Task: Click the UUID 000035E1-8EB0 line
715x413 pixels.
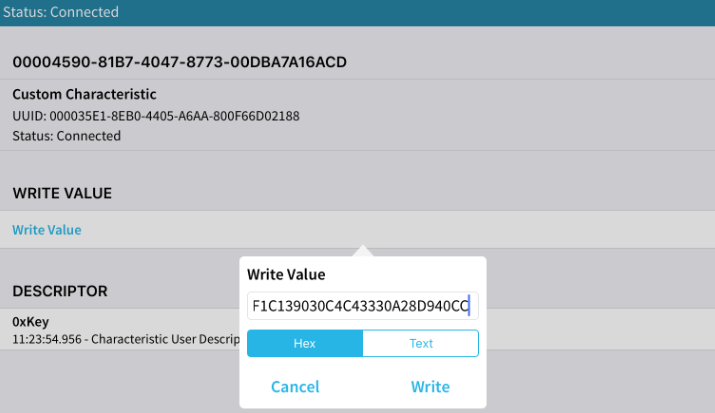Action: tap(156, 116)
